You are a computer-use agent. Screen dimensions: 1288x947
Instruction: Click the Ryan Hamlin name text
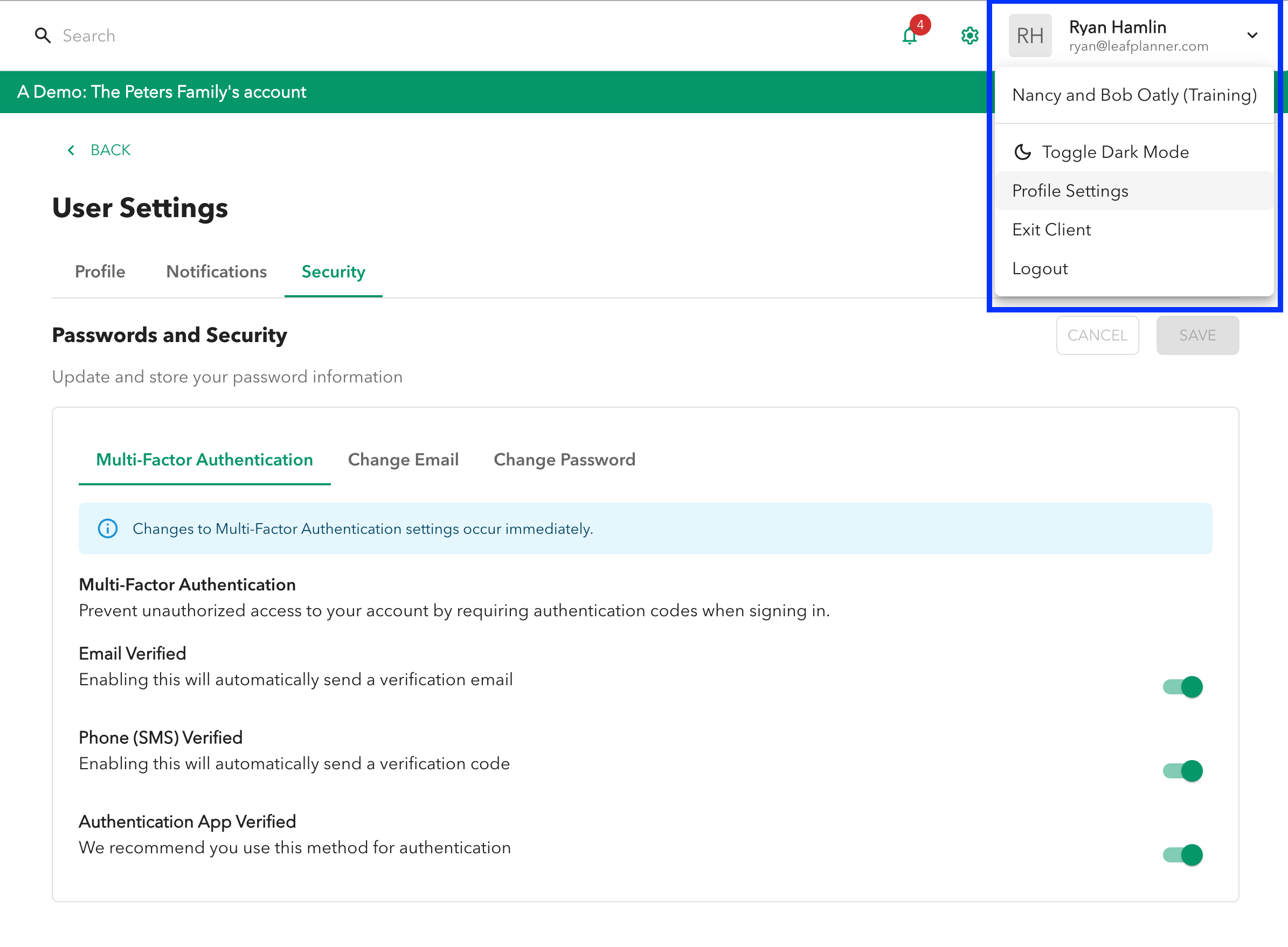coord(1117,27)
